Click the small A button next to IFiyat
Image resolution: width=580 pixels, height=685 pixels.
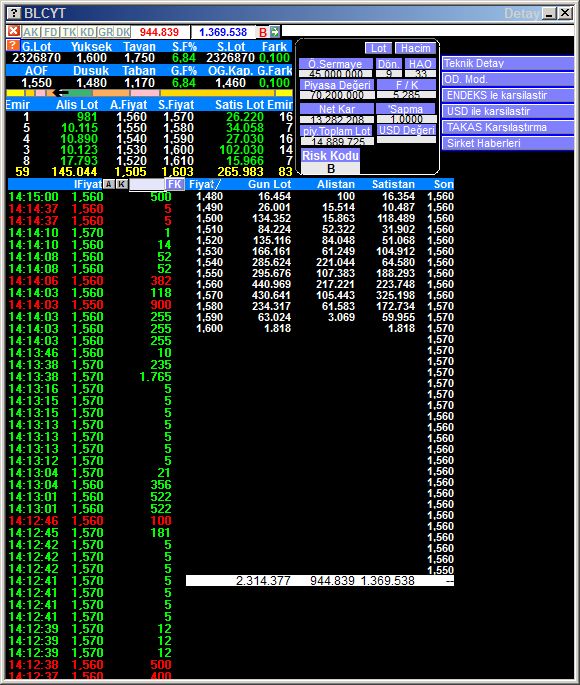coord(109,184)
